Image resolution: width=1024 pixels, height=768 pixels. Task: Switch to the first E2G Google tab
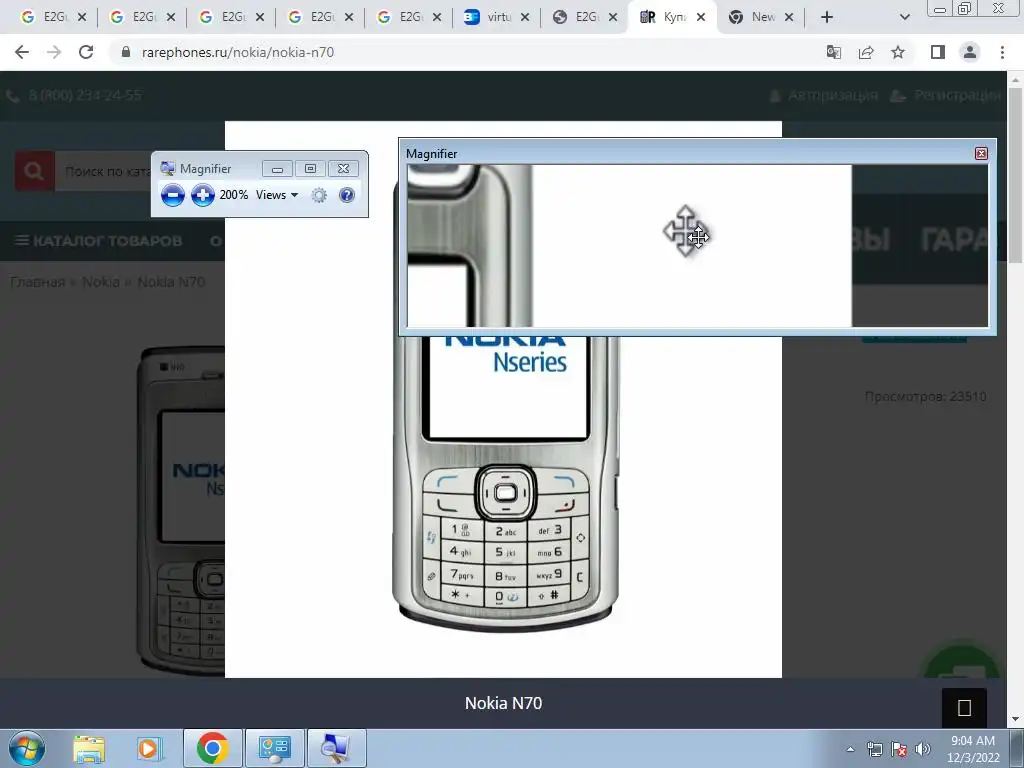(52, 18)
